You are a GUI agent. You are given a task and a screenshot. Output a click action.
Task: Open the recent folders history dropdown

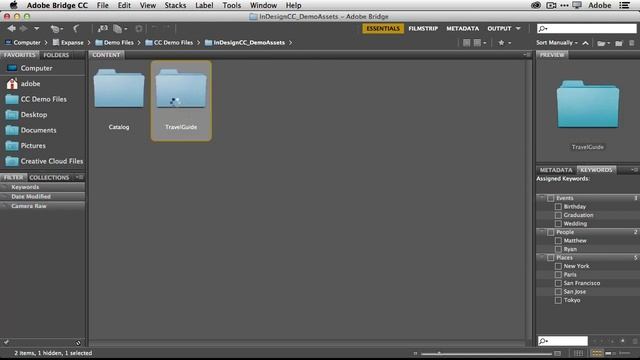(x=36, y=29)
